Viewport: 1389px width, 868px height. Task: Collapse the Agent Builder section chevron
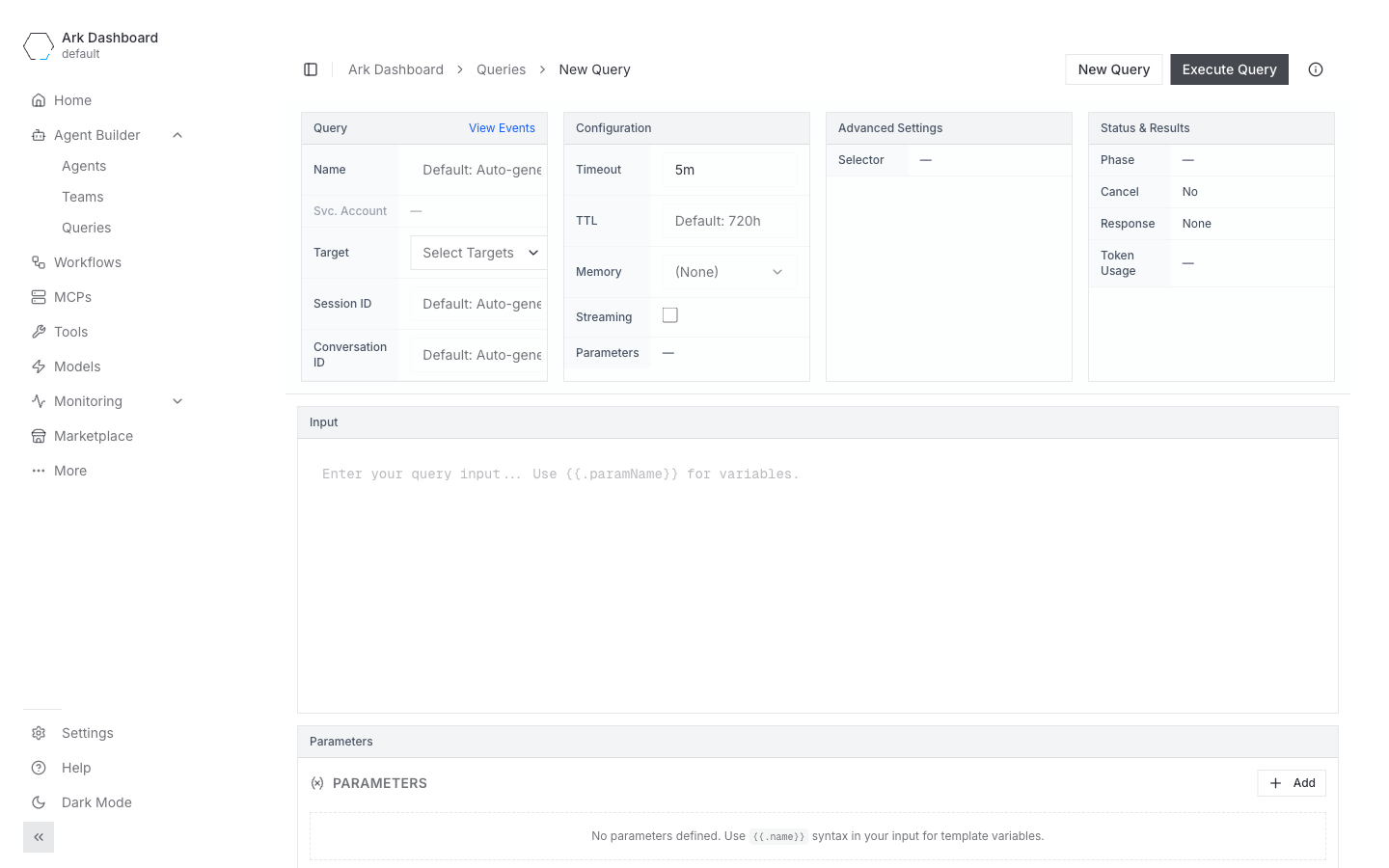coord(177,135)
